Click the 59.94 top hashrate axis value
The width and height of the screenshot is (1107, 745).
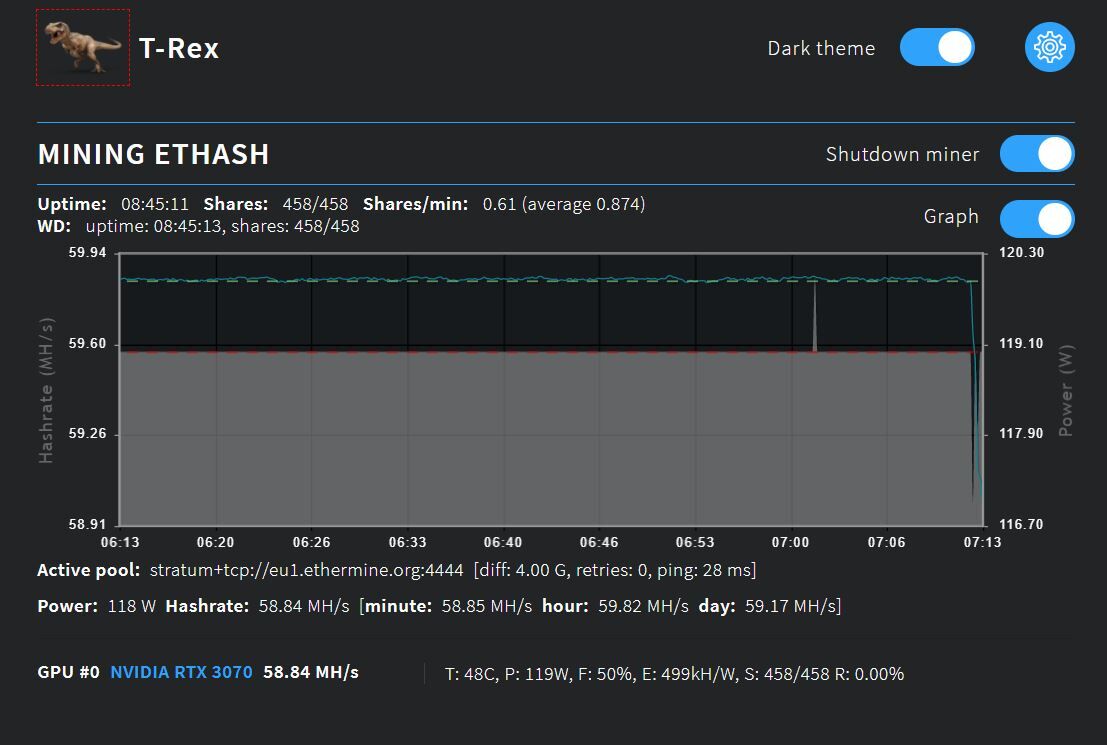(x=88, y=253)
